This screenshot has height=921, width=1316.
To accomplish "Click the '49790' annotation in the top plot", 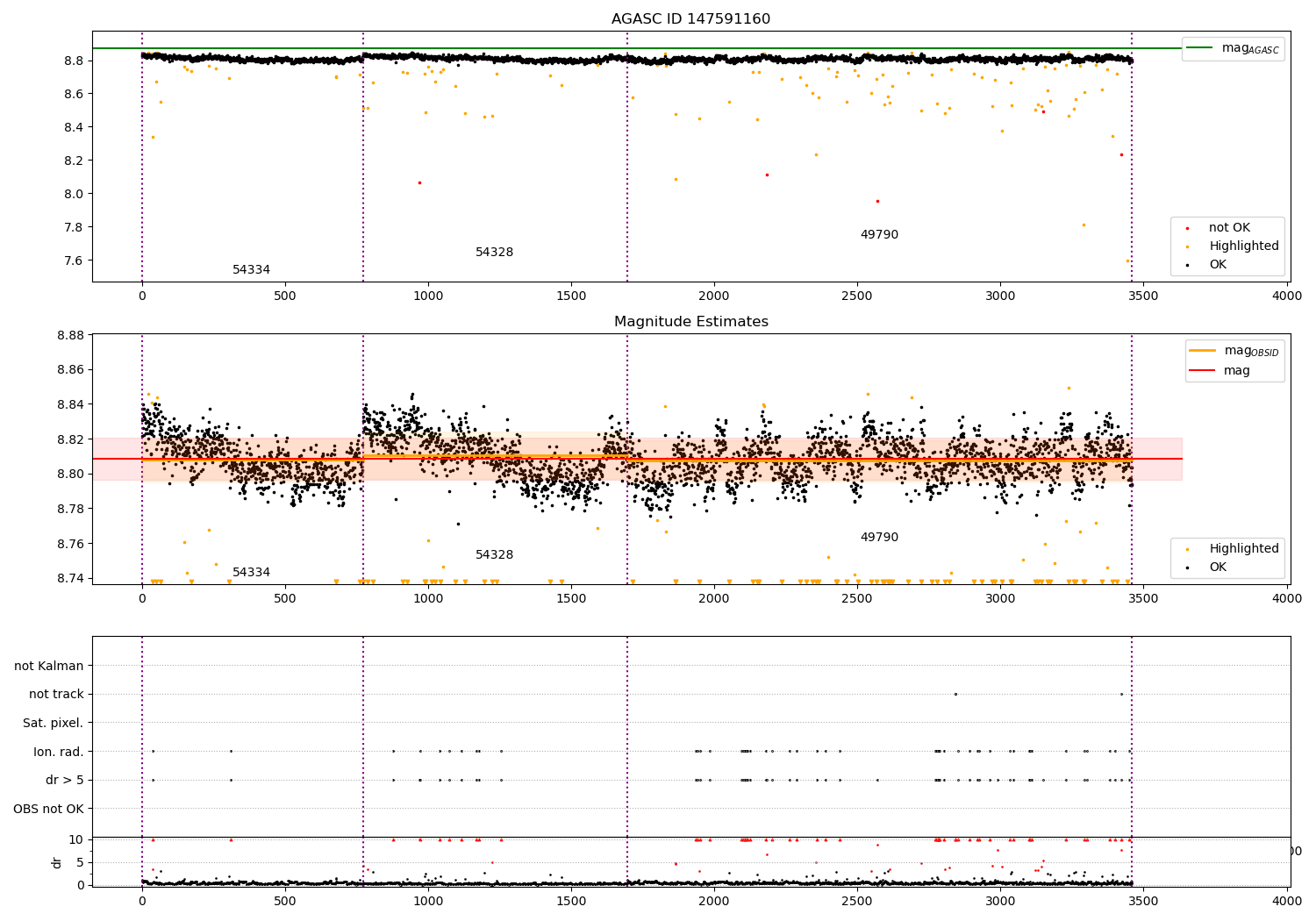I will click(879, 235).
